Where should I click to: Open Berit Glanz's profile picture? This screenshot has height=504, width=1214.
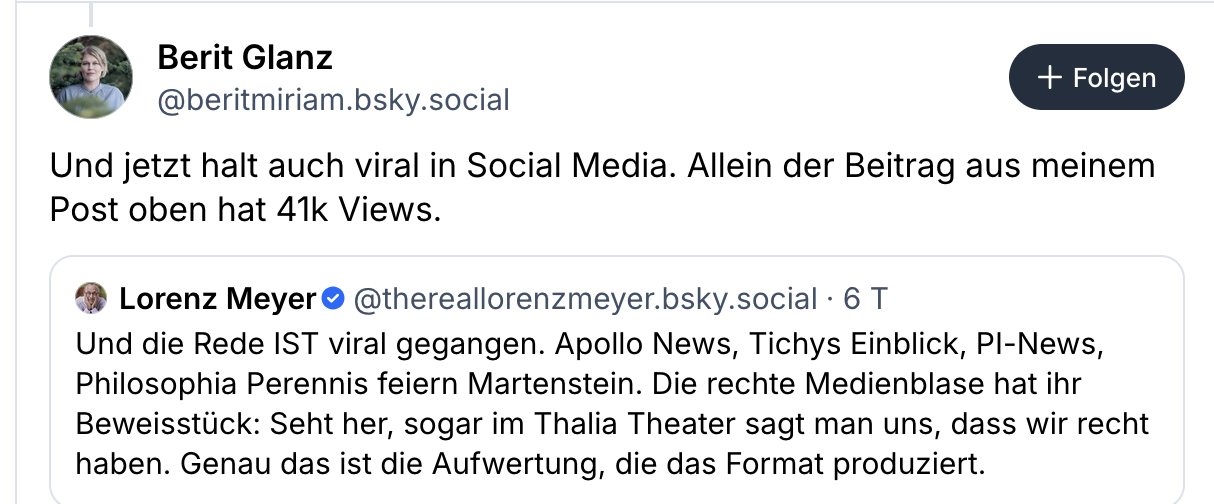click(91, 77)
